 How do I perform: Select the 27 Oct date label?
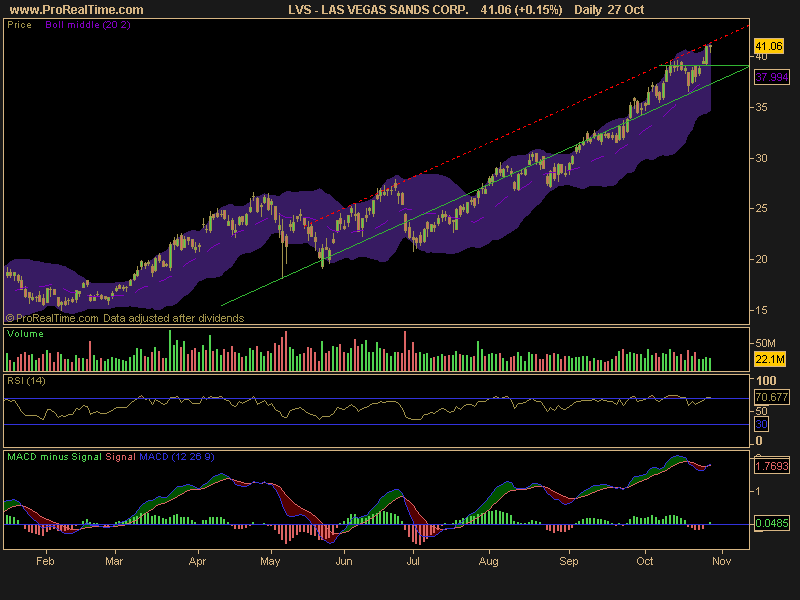(627, 9)
